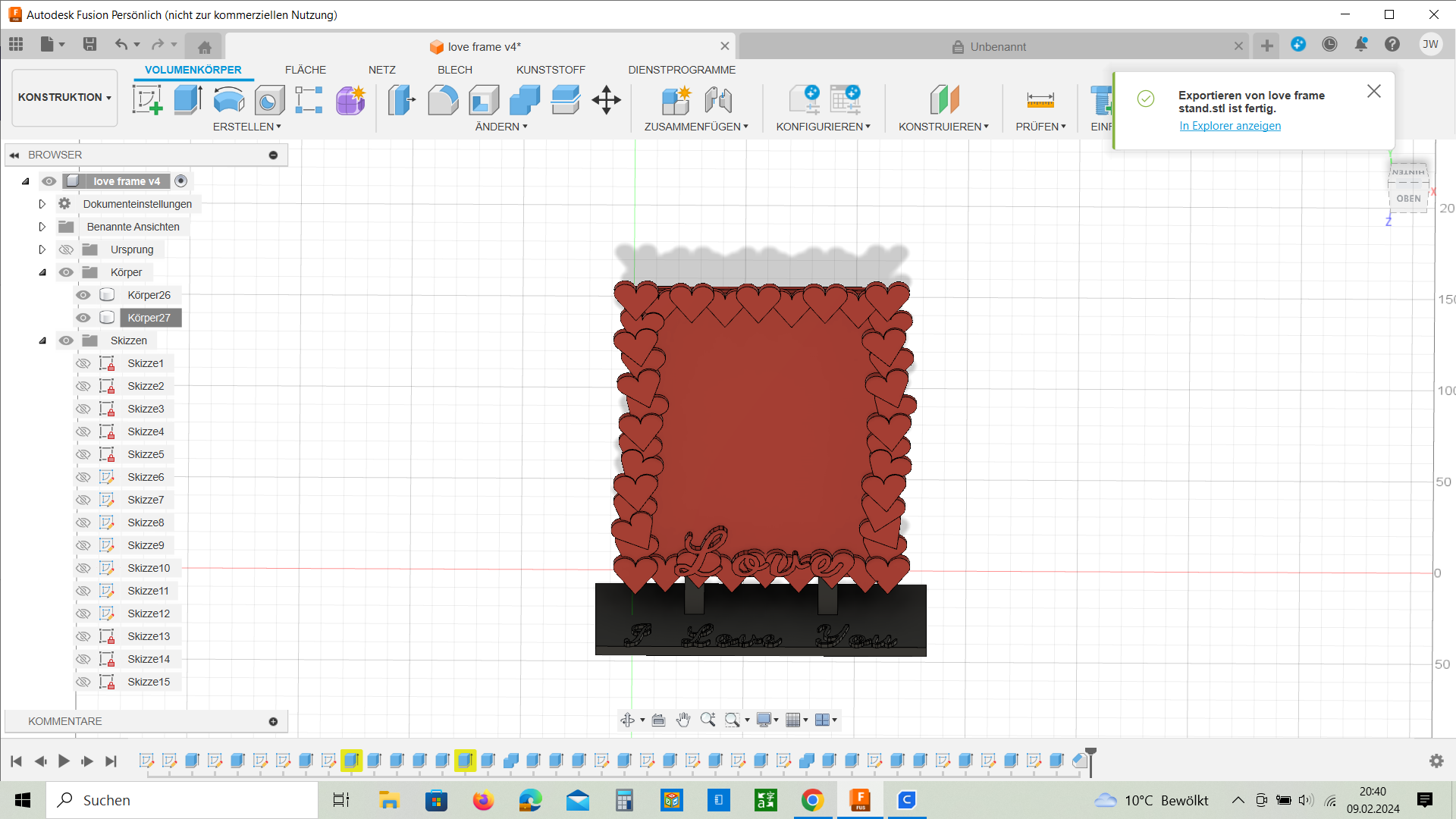The image size is (1456, 819).
Task: Show Skizze1 by clicking its eye
Action: [83, 363]
